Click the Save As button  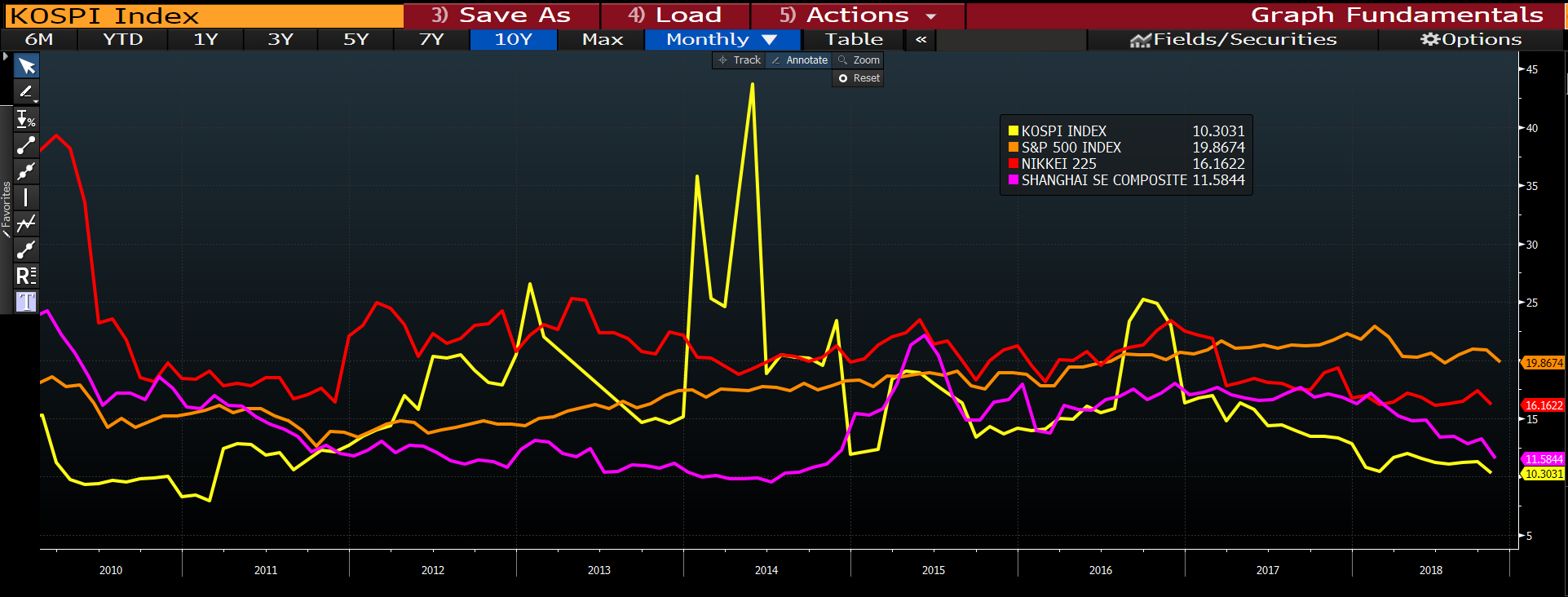coord(501,15)
